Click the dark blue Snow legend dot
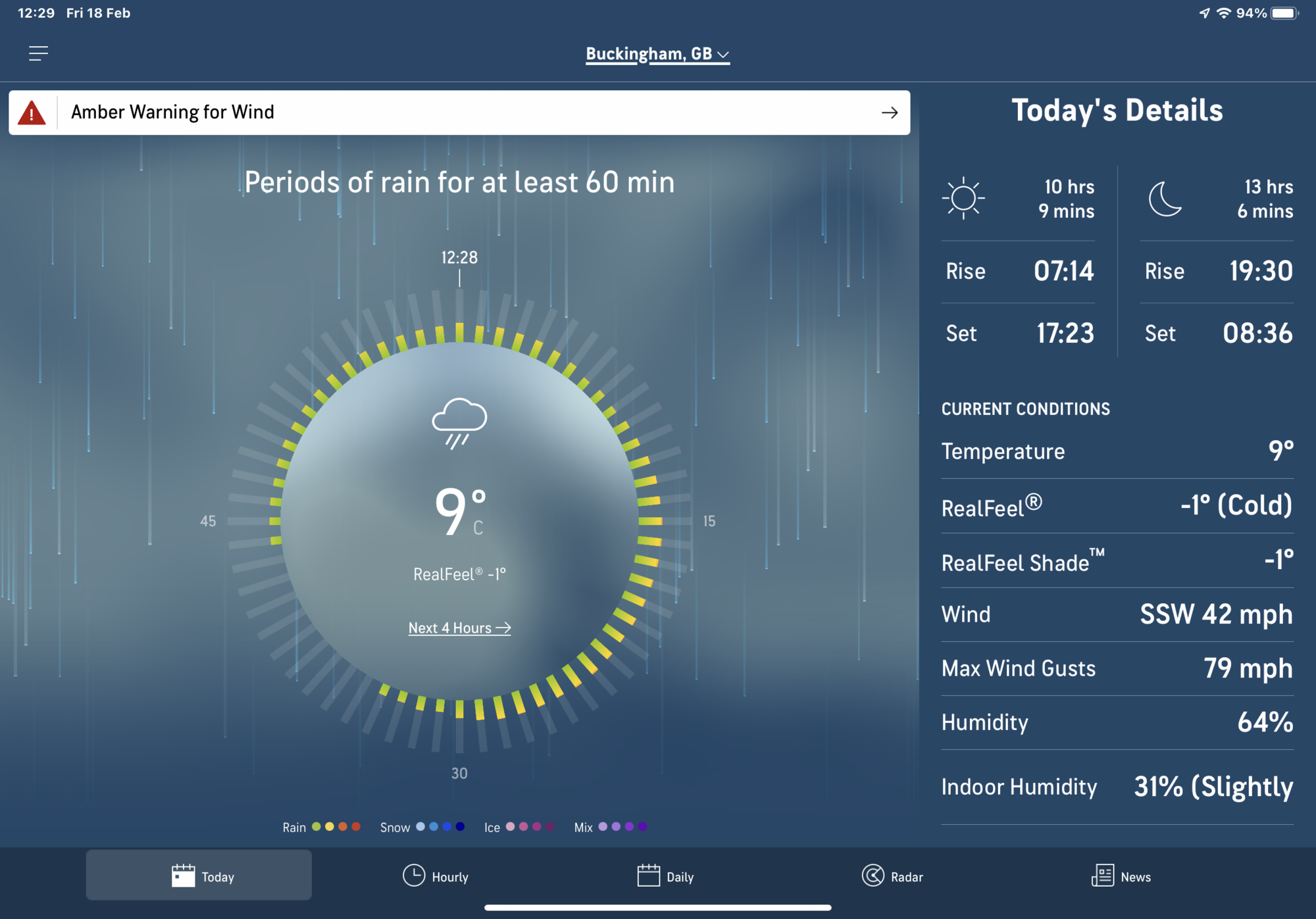 pos(460,827)
